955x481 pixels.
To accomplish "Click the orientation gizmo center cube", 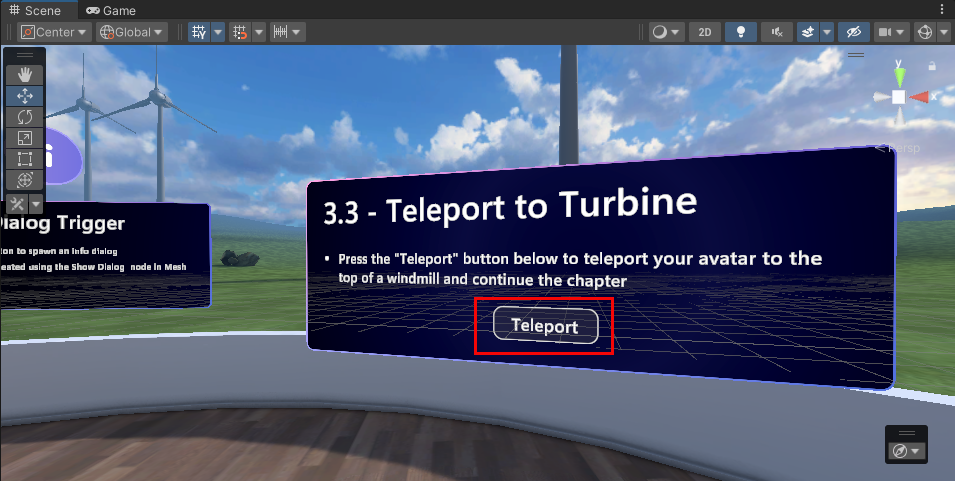I will pos(899,97).
